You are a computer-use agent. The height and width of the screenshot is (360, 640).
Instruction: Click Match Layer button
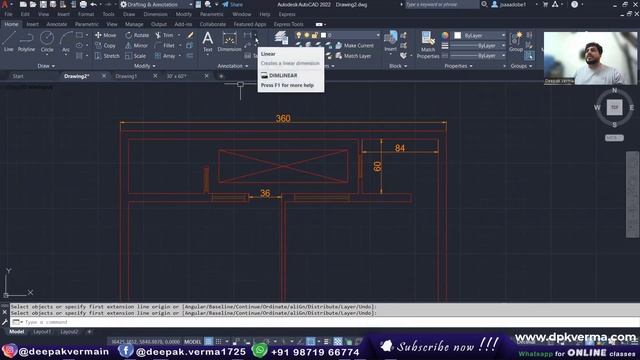tap(353, 56)
